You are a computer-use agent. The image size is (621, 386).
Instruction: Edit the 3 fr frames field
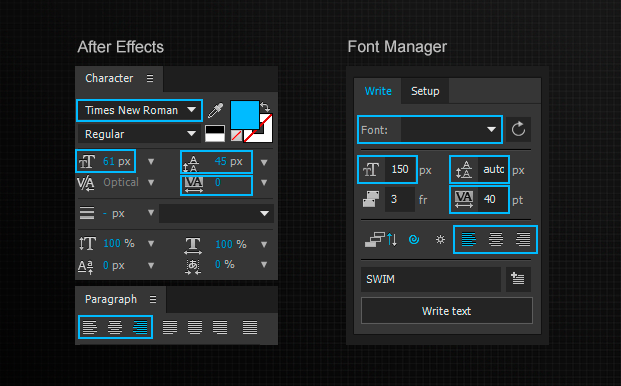click(x=400, y=199)
